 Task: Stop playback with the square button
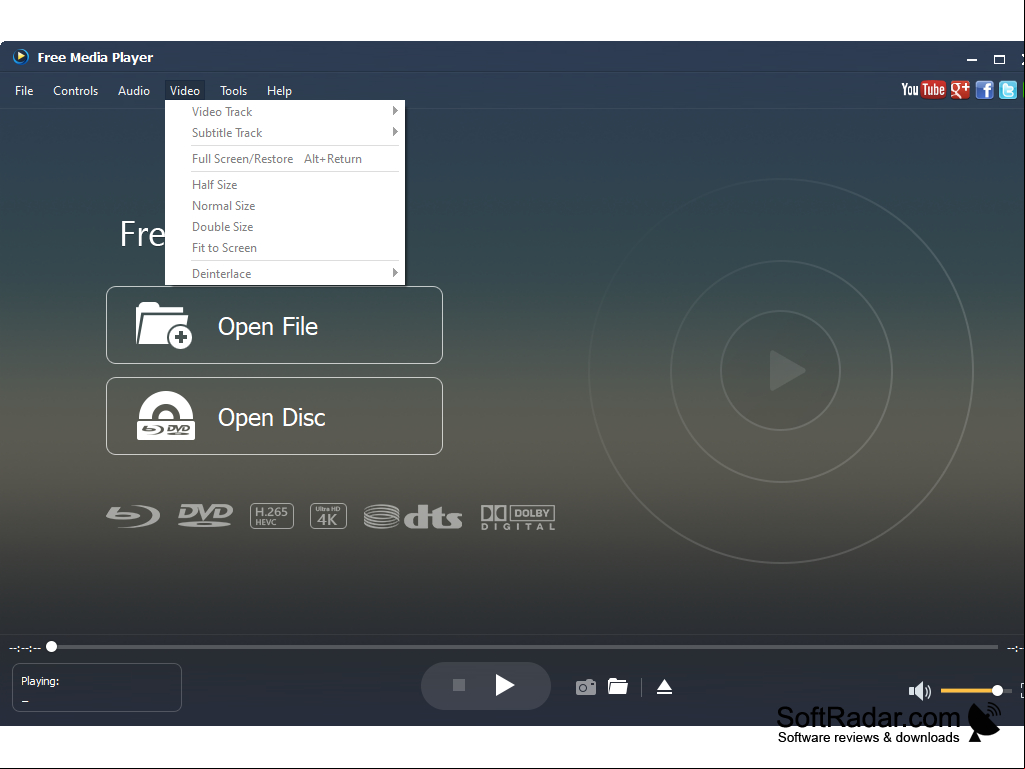(459, 685)
